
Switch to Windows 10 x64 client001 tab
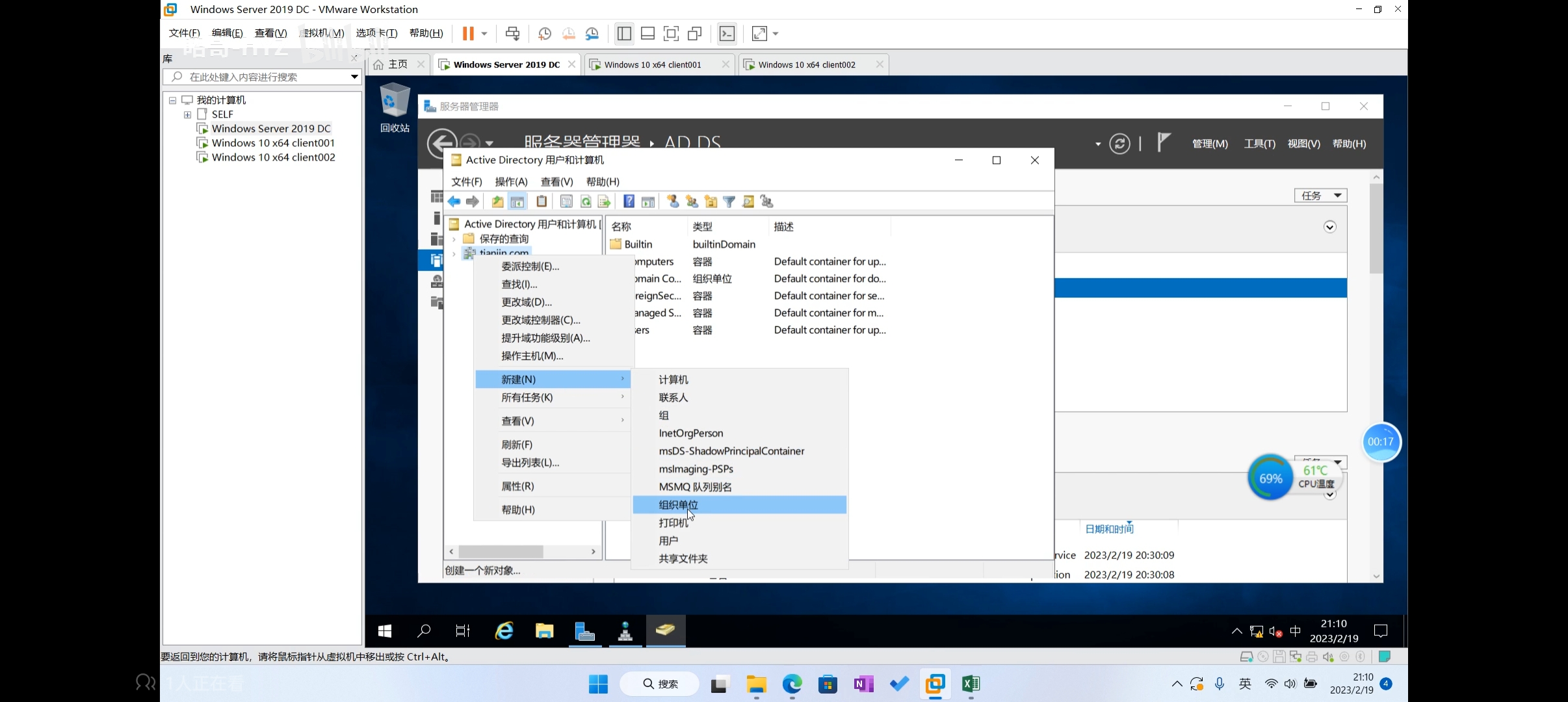[652, 64]
